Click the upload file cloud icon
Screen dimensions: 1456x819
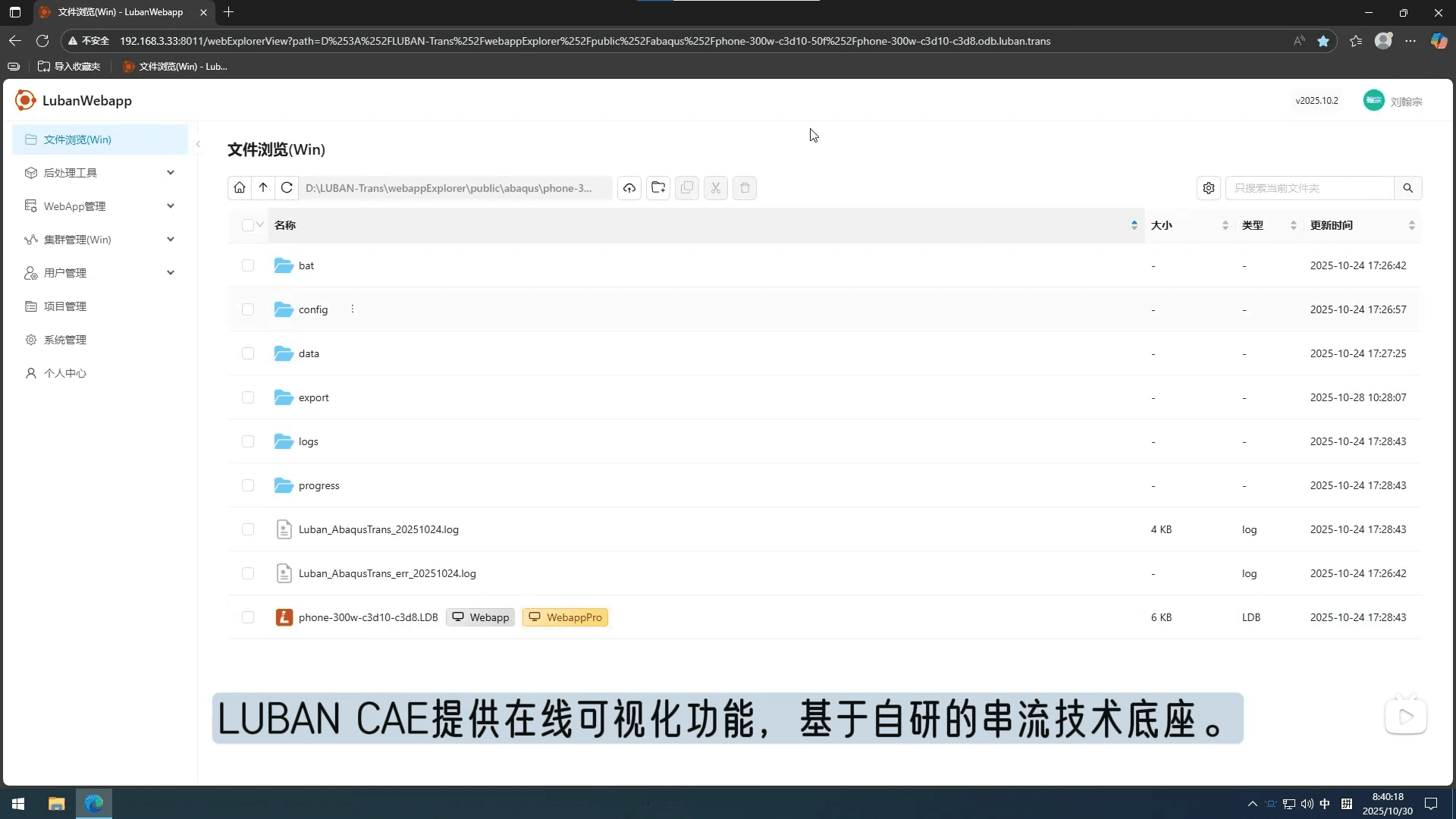point(629,188)
